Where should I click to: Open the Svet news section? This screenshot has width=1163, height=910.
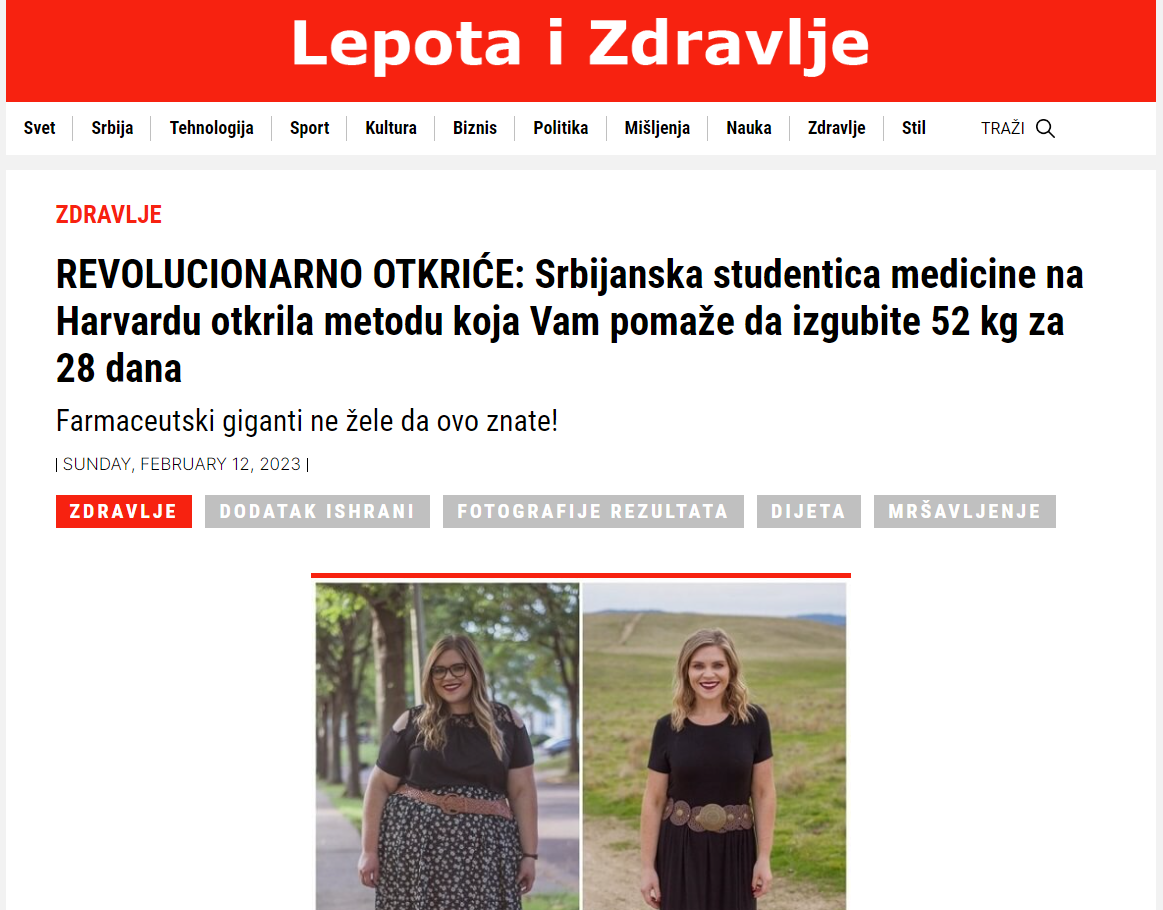coord(39,128)
